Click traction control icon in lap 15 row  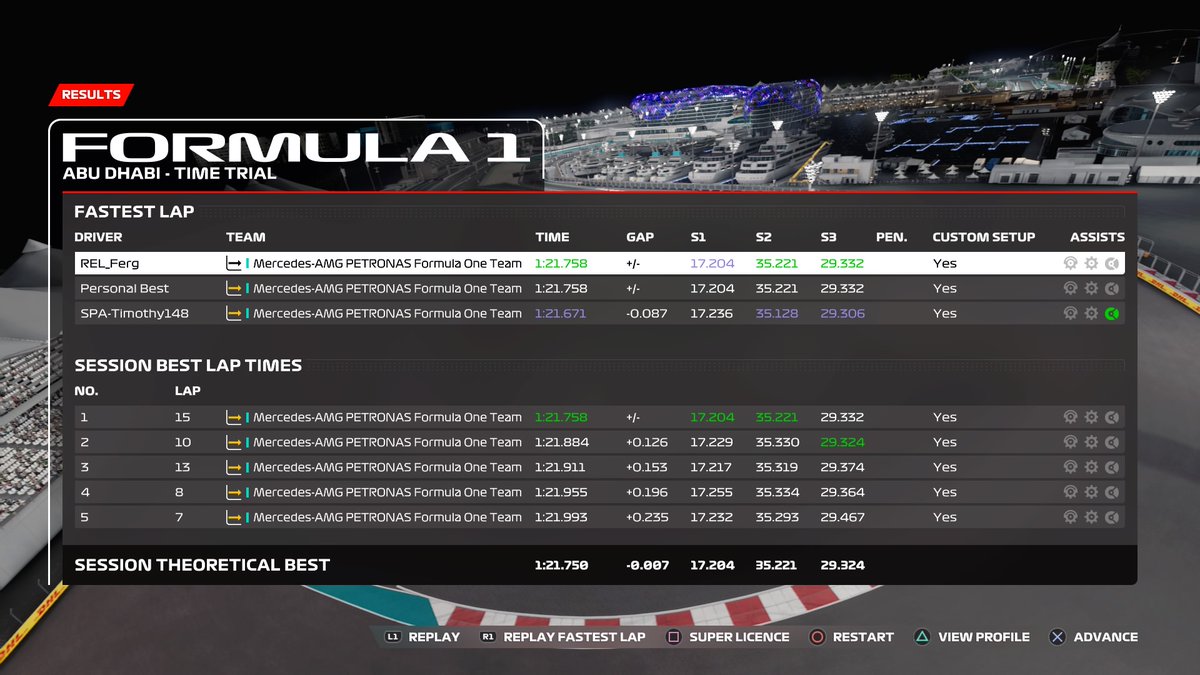(x=1070, y=417)
